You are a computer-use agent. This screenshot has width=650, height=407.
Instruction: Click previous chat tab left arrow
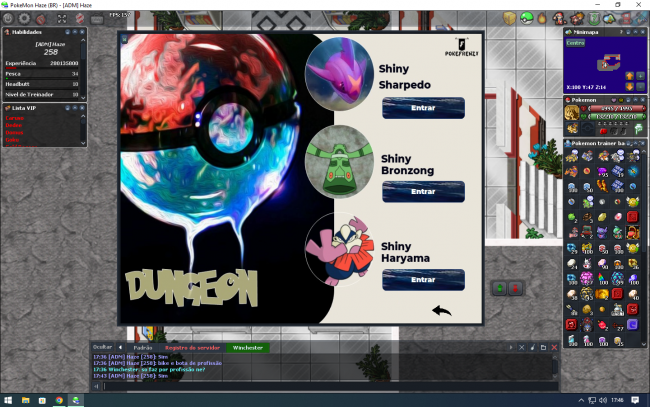coord(120,347)
